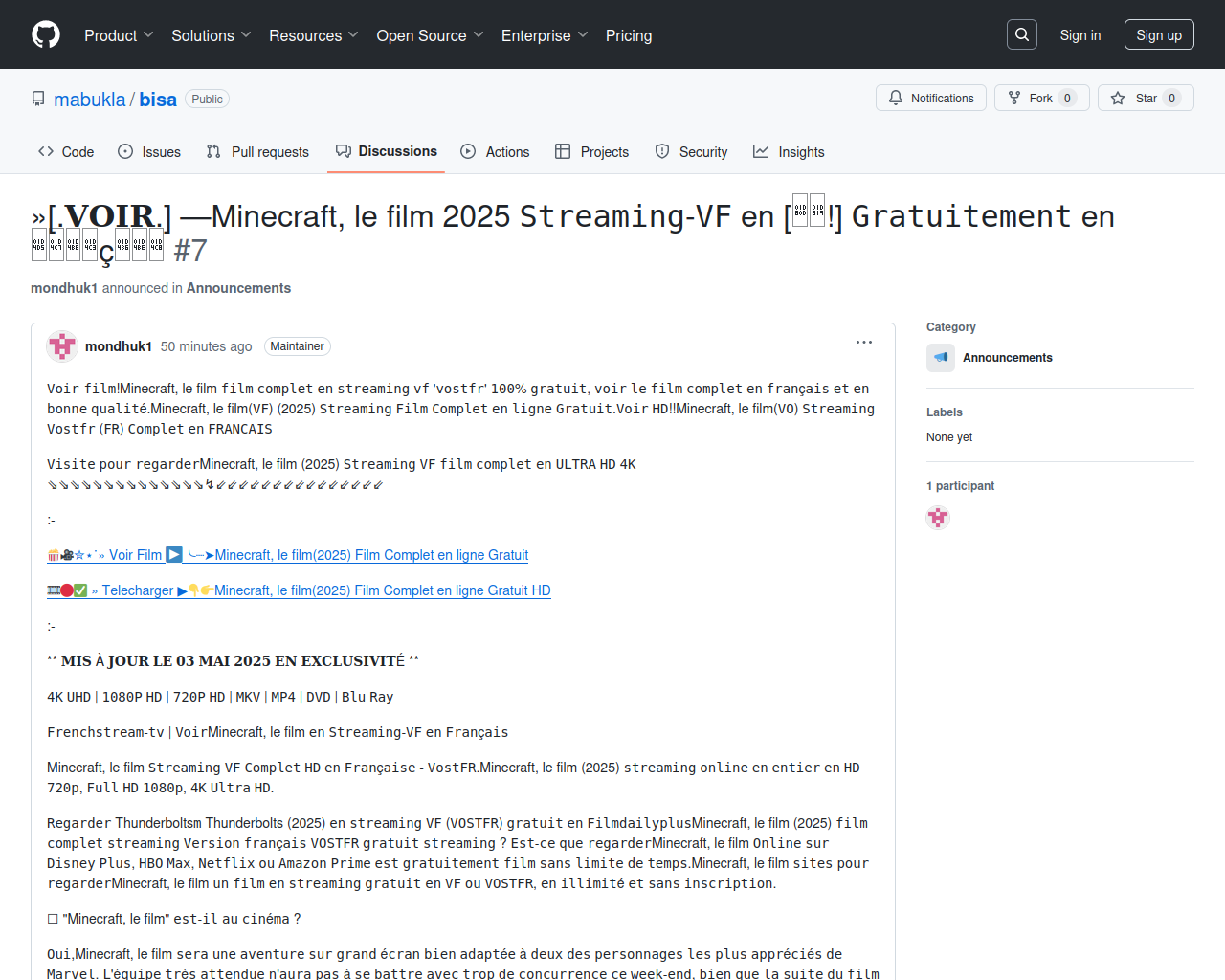The width and height of the screenshot is (1225, 980).
Task: Click the Code tab angle-brackets icon
Action: [x=46, y=151]
